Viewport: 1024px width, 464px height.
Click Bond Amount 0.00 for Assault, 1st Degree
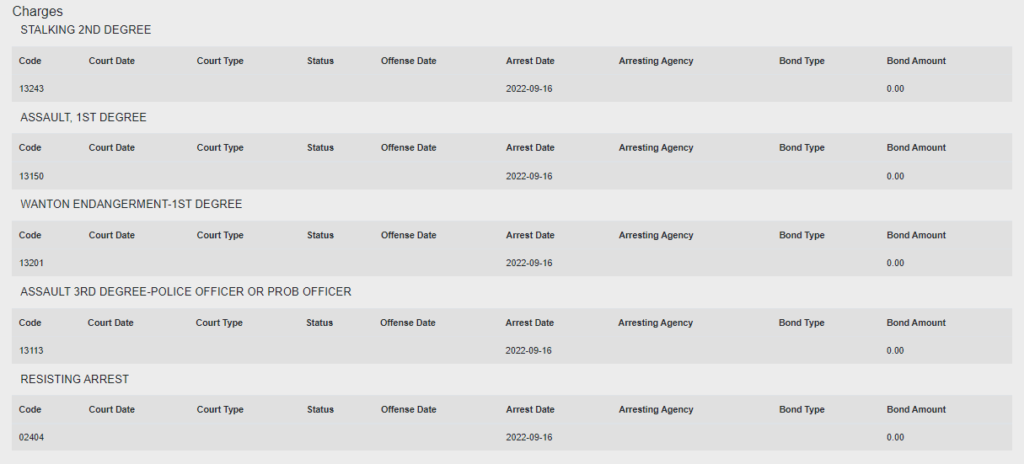[895, 176]
